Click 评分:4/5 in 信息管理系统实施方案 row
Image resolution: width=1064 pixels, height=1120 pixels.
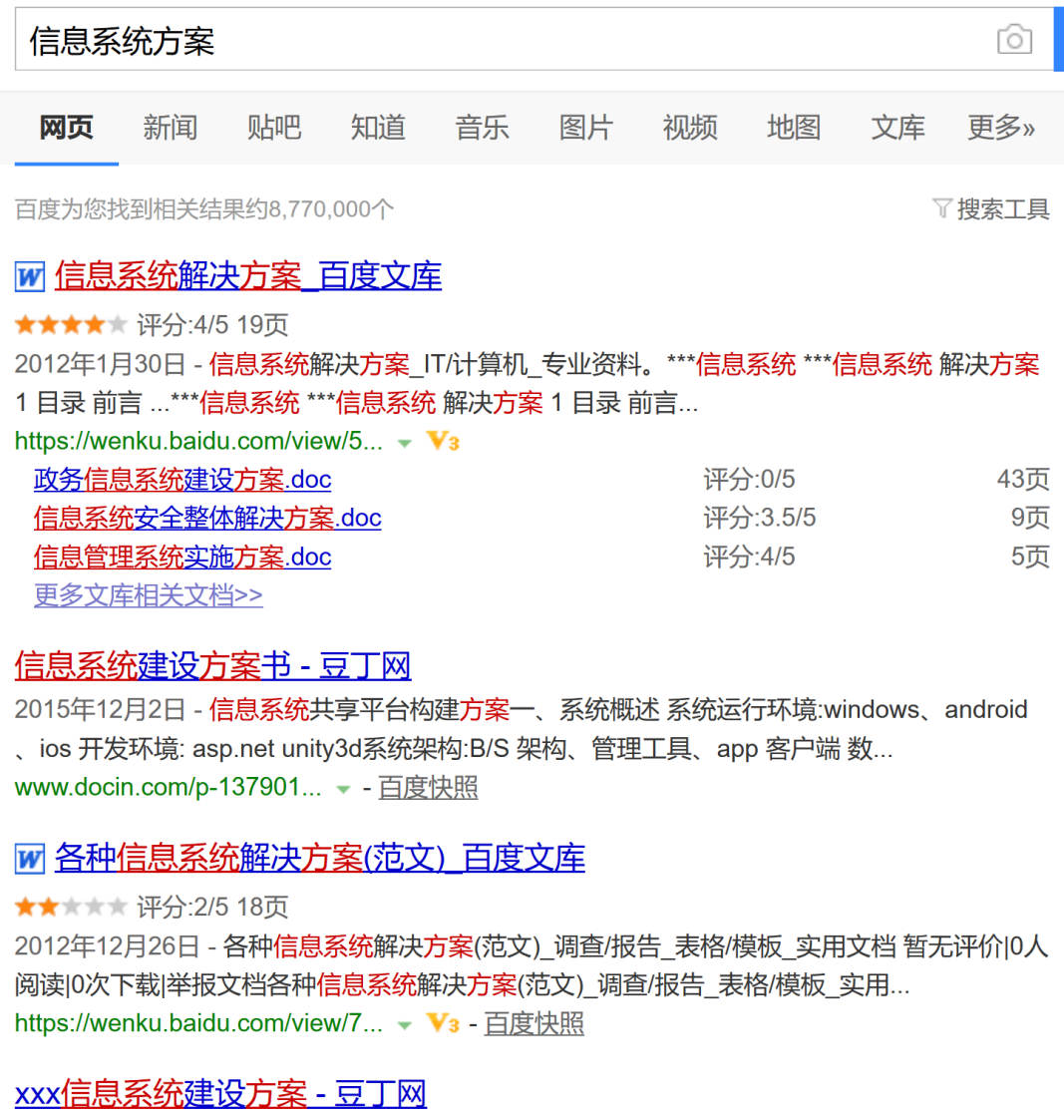[749, 557]
